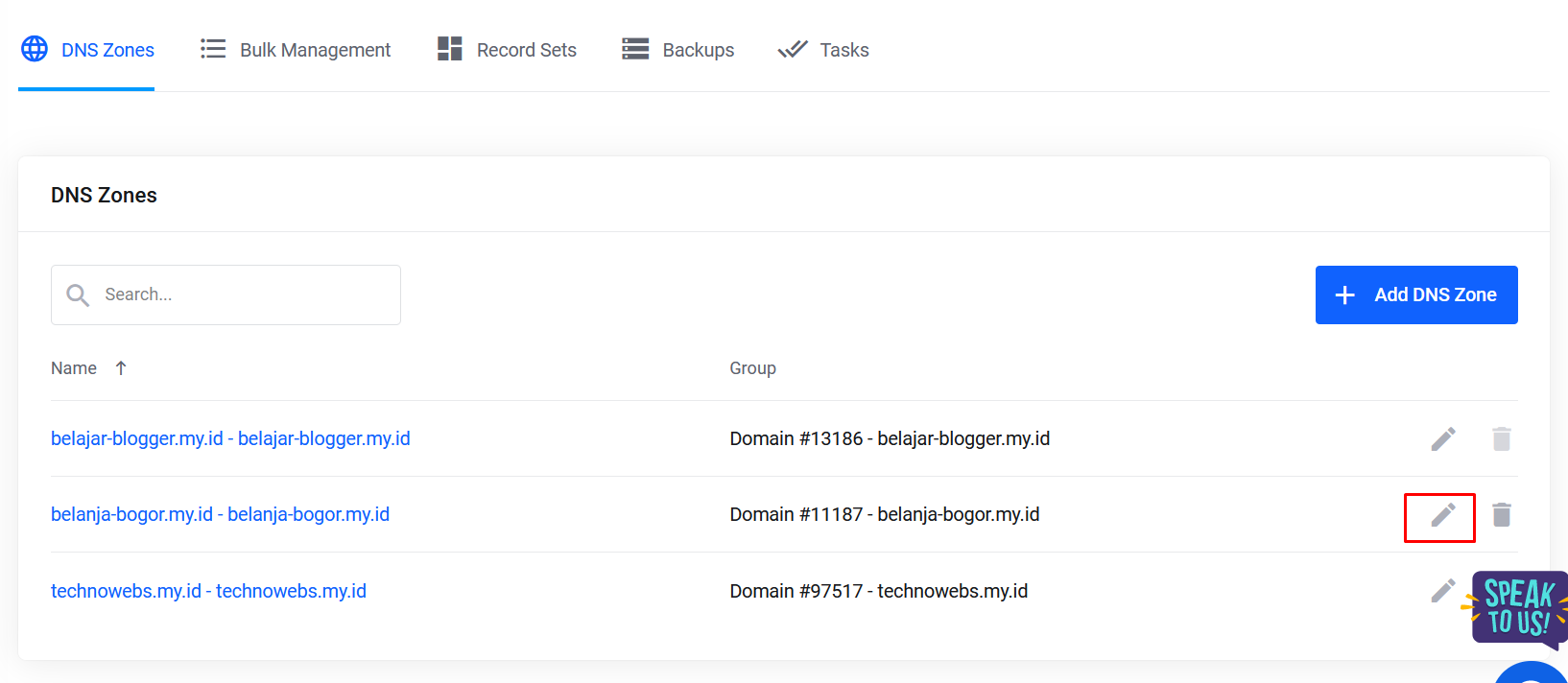Open the technowebs.my.id zone link
Viewport: 1568px width, 683px height.
(x=208, y=591)
